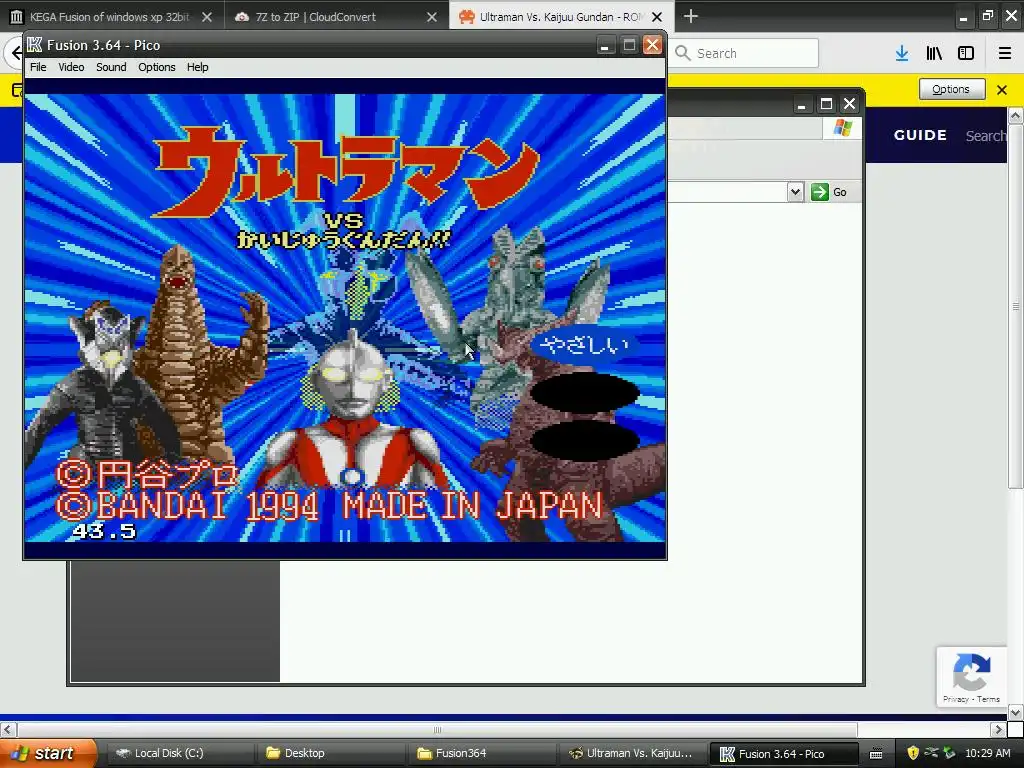Click the horizontal scrollbar thumb
Image resolution: width=1024 pixels, height=768 pixels.
(x=437, y=729)
